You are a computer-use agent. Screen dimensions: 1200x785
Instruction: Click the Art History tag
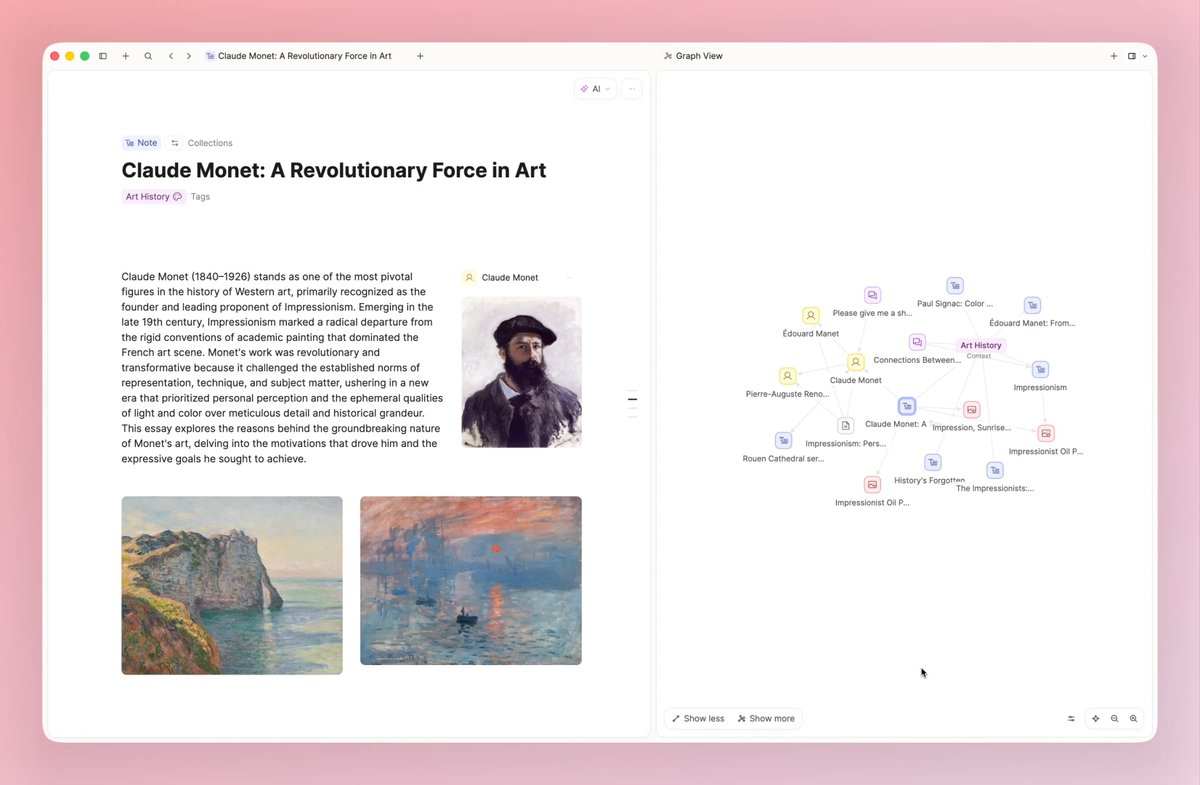coord(153,197)
